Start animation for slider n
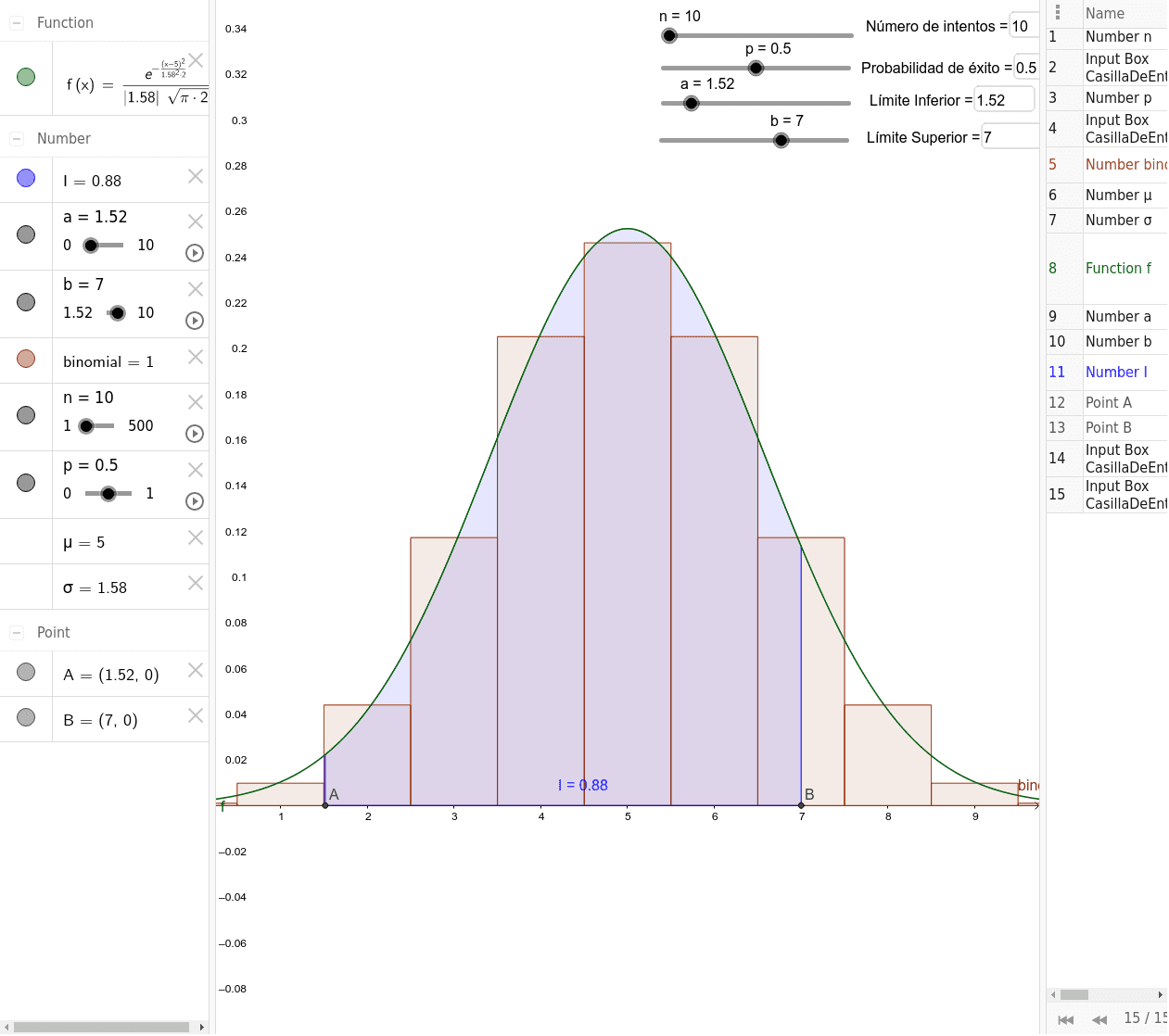 [x=194, y=433]
